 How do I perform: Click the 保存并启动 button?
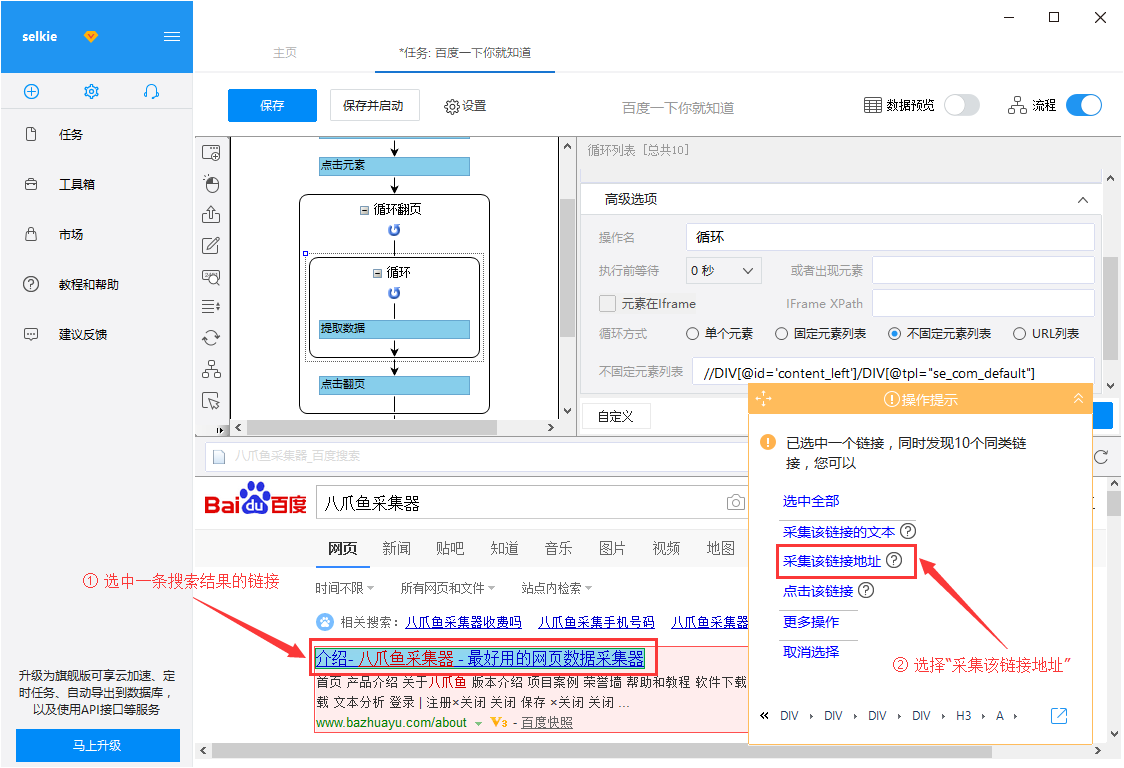(x=374, y=105)
